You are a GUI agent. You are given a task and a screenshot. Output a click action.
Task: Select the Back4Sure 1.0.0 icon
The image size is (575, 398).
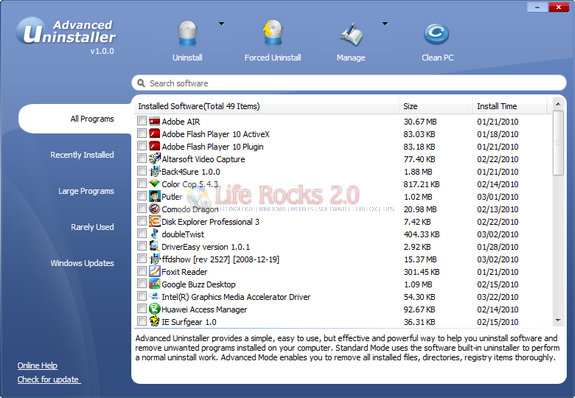coord(154,171)
